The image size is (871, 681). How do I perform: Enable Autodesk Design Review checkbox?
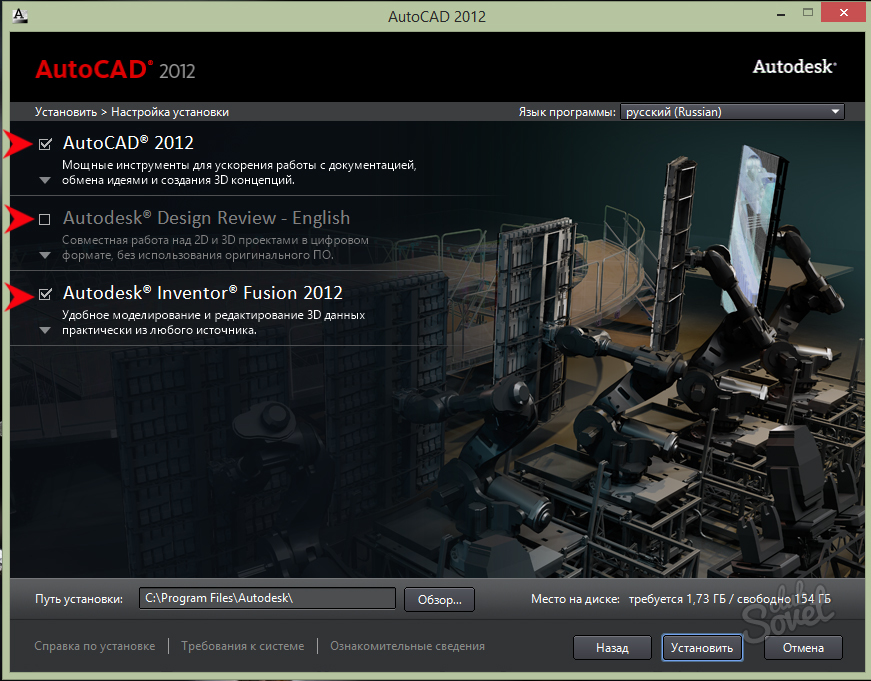pyautogui.click(x=45, y=219)
